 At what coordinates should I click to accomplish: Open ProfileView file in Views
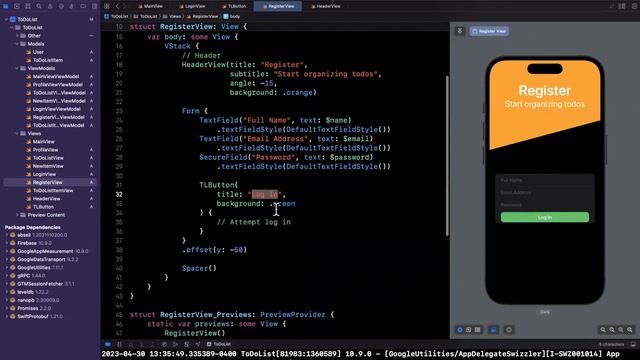[45, 150]
